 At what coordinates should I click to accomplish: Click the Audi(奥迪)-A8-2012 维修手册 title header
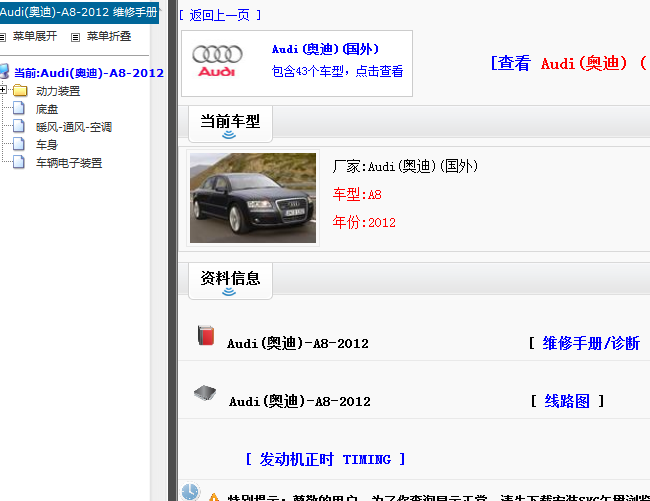(79, 12)
